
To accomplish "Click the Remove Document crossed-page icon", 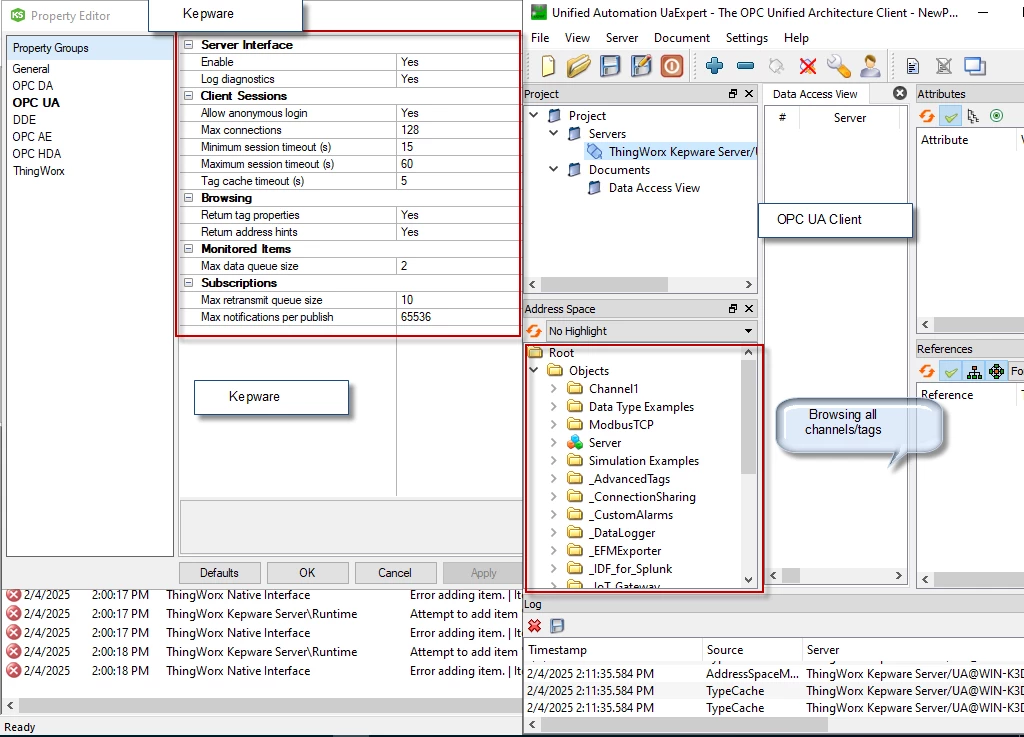I will click(944, 66).
